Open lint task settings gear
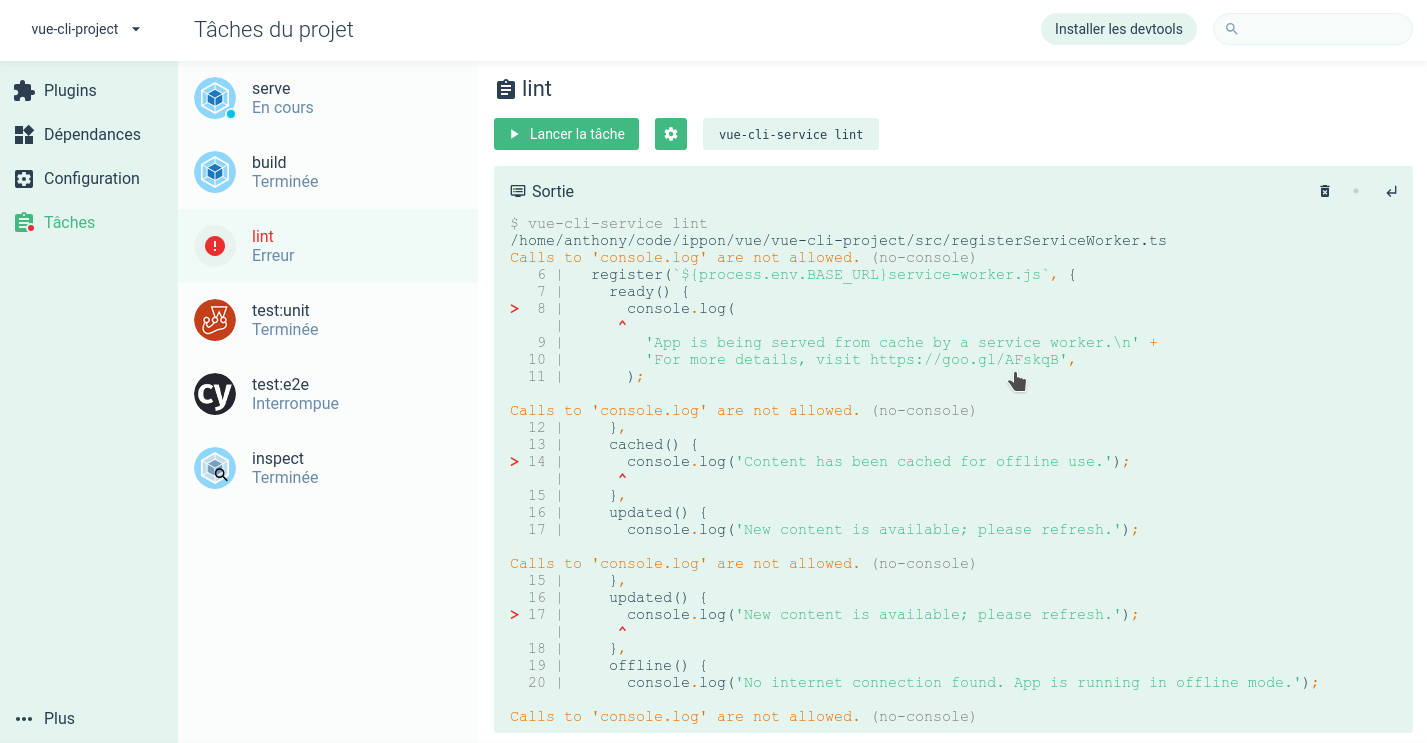Image resolution: width=1427 pixels, height=743 pixels. click(670, 134)
